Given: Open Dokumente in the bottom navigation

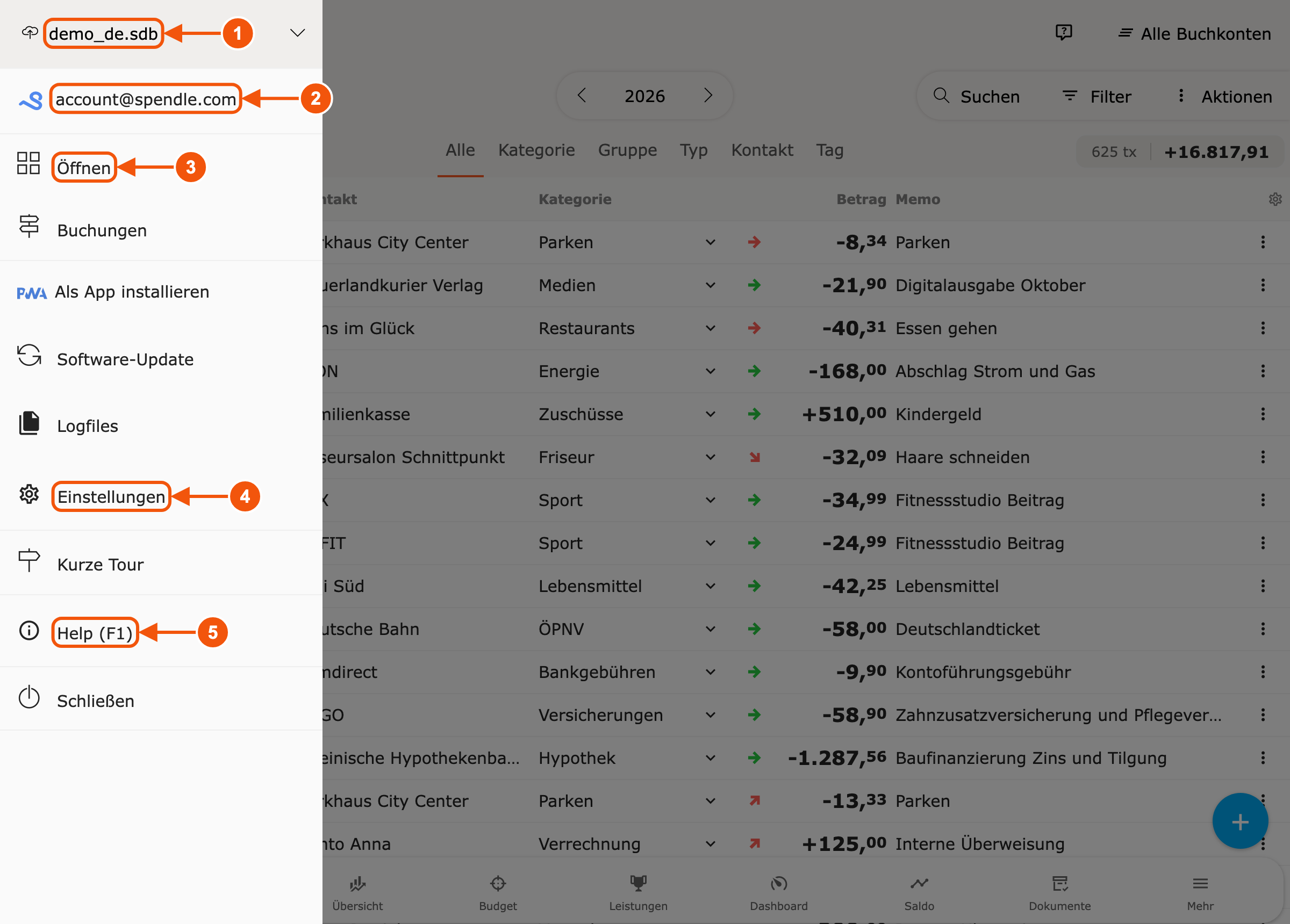Looking at the screenshot, I should [1059, 893].
